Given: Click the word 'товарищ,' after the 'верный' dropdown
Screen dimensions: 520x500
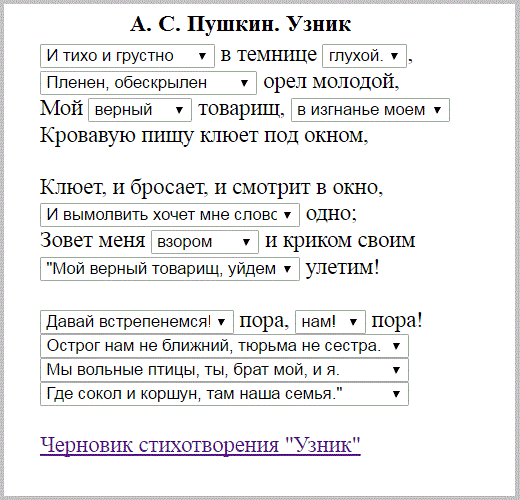Looking at the screenshot, I should [x=242, y=109].
